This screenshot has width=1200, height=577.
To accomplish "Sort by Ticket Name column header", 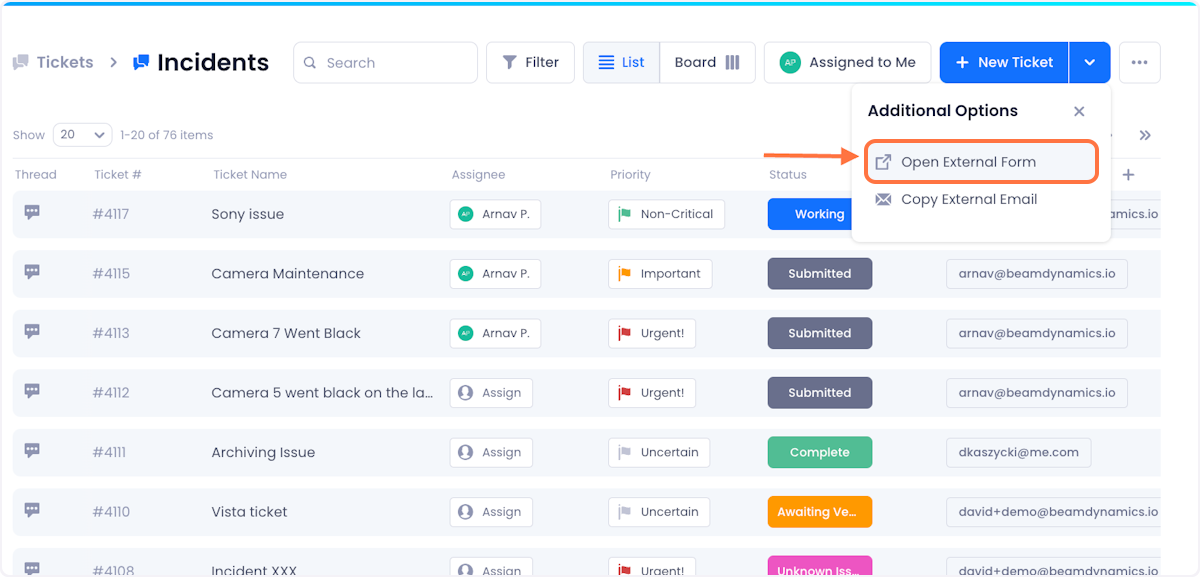I will (250, 175).
